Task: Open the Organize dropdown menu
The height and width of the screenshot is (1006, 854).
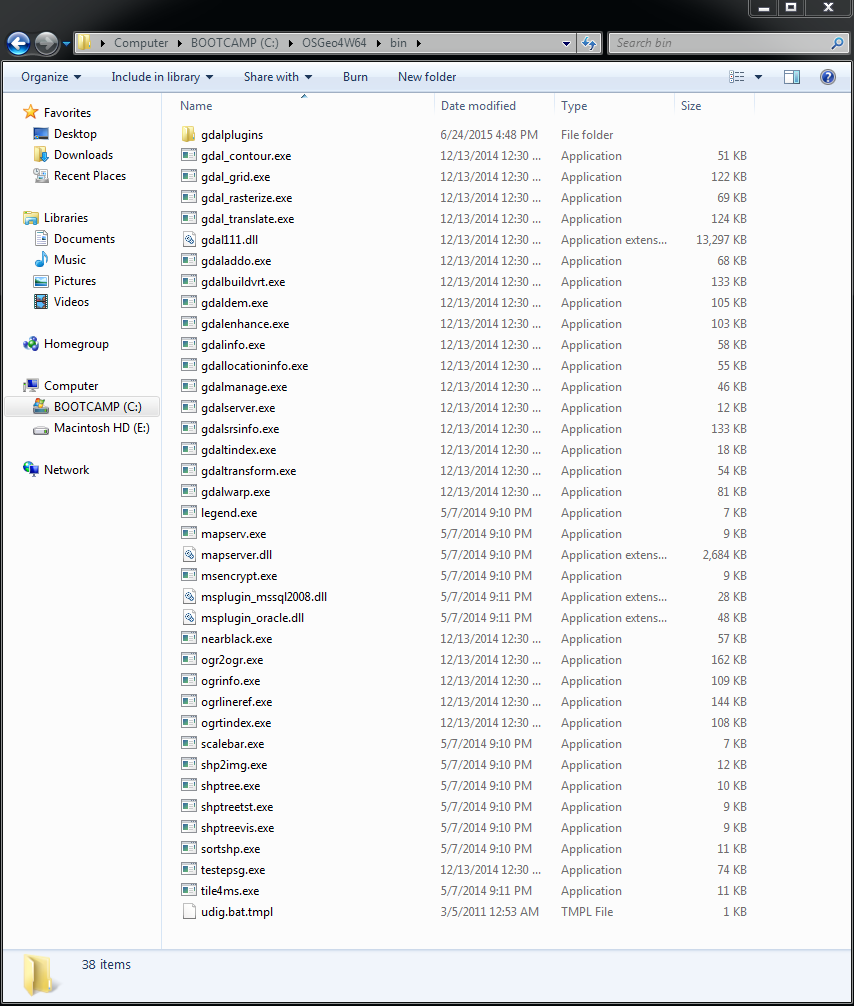Action: (x=51, y=77)
